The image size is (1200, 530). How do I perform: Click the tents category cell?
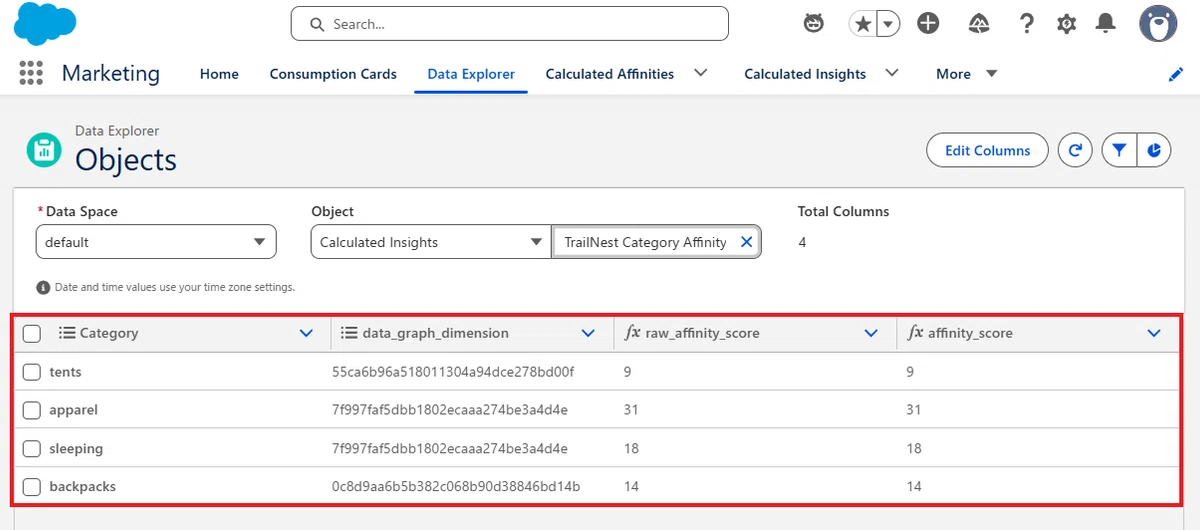(x=65, y=372)
